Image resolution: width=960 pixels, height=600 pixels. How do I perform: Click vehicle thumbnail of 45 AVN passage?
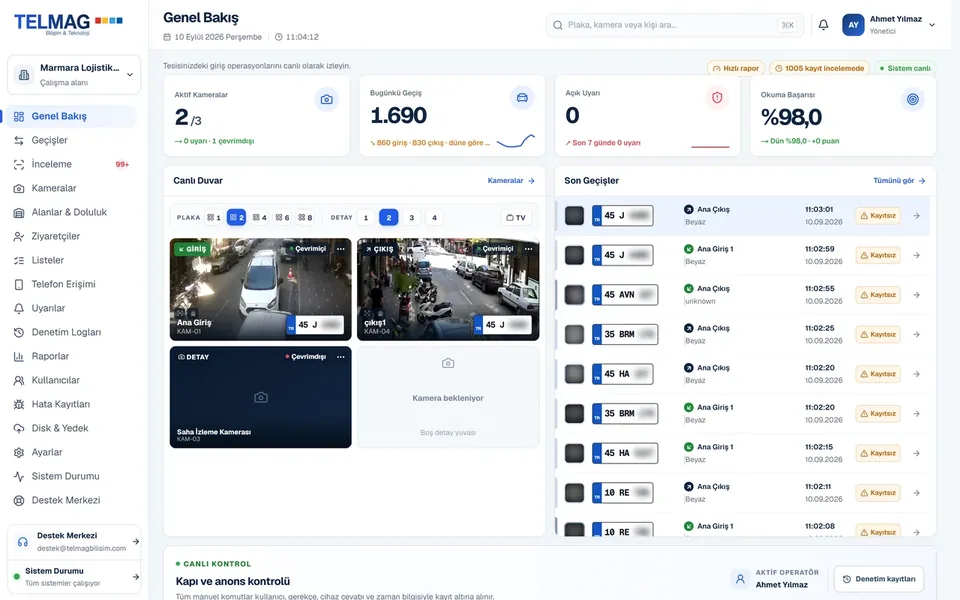pyautogui.click(x=574, y=295)
